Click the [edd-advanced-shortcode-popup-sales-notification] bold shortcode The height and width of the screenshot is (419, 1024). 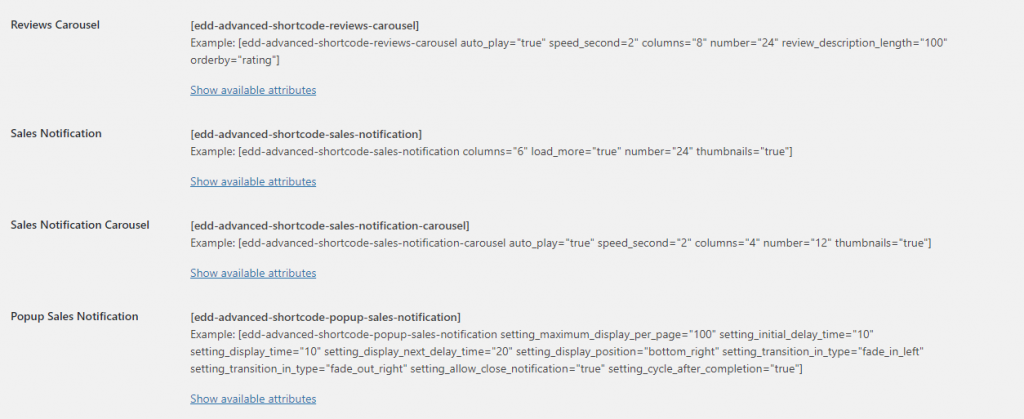325,317
